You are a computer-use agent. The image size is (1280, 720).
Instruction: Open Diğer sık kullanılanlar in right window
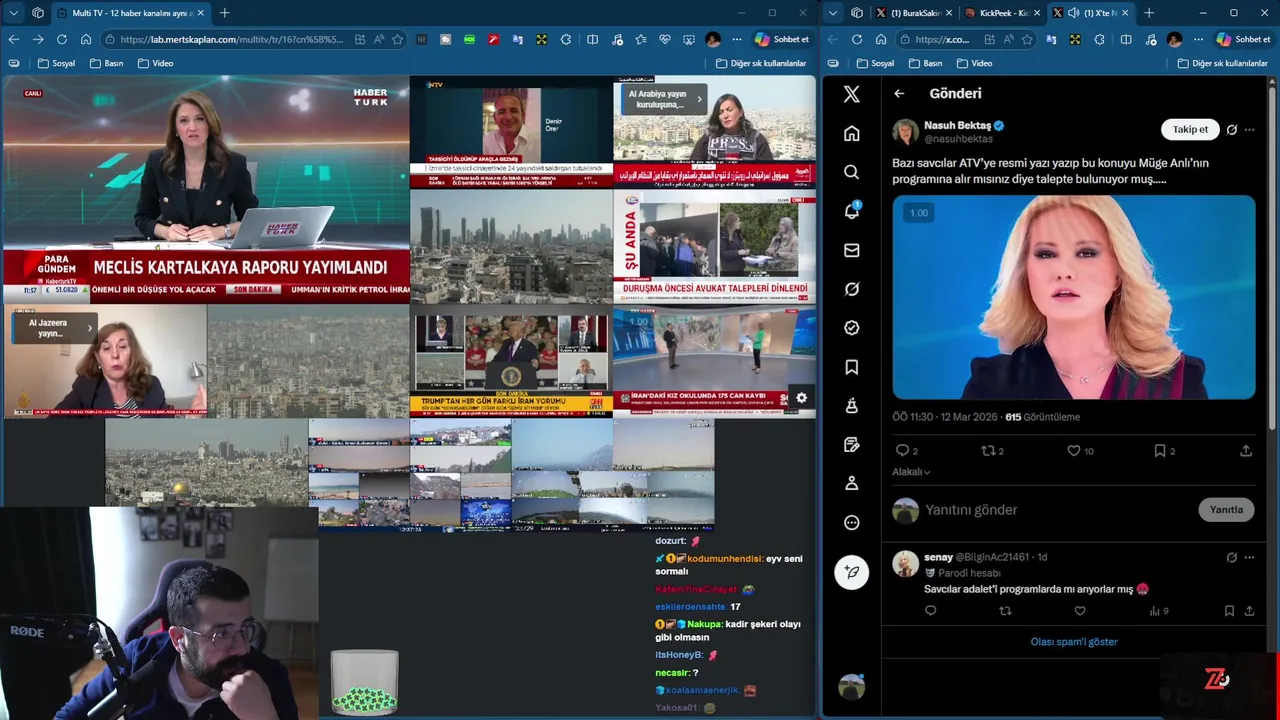click(x=1222, y=63)
